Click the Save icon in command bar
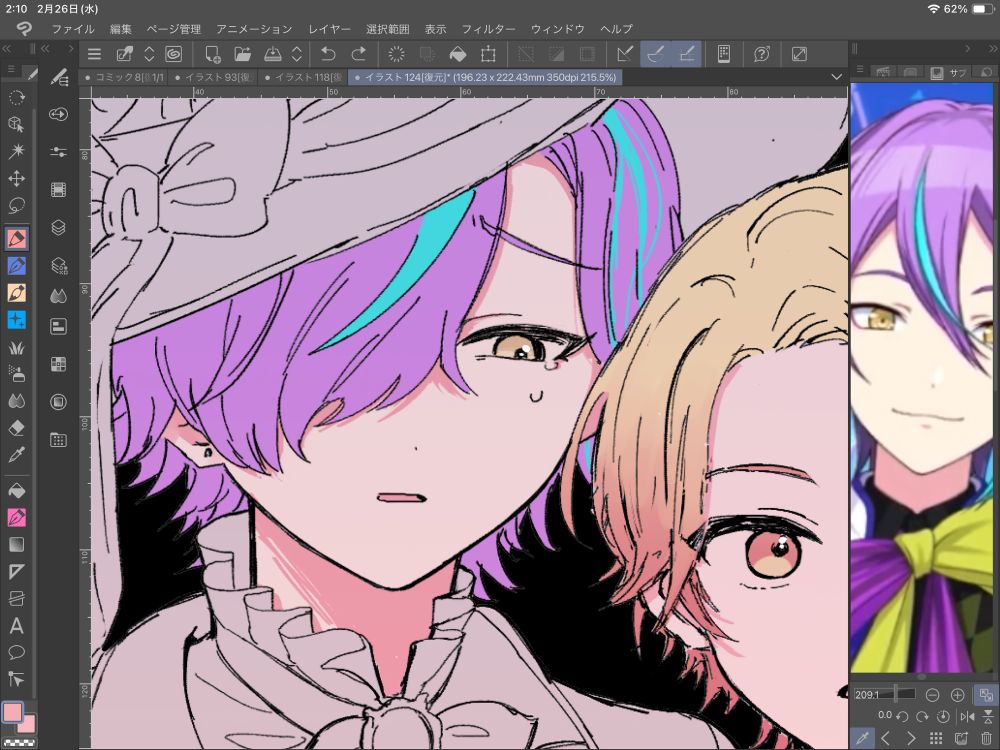This screenshot has height=750, width=1000. coord(273,54)
